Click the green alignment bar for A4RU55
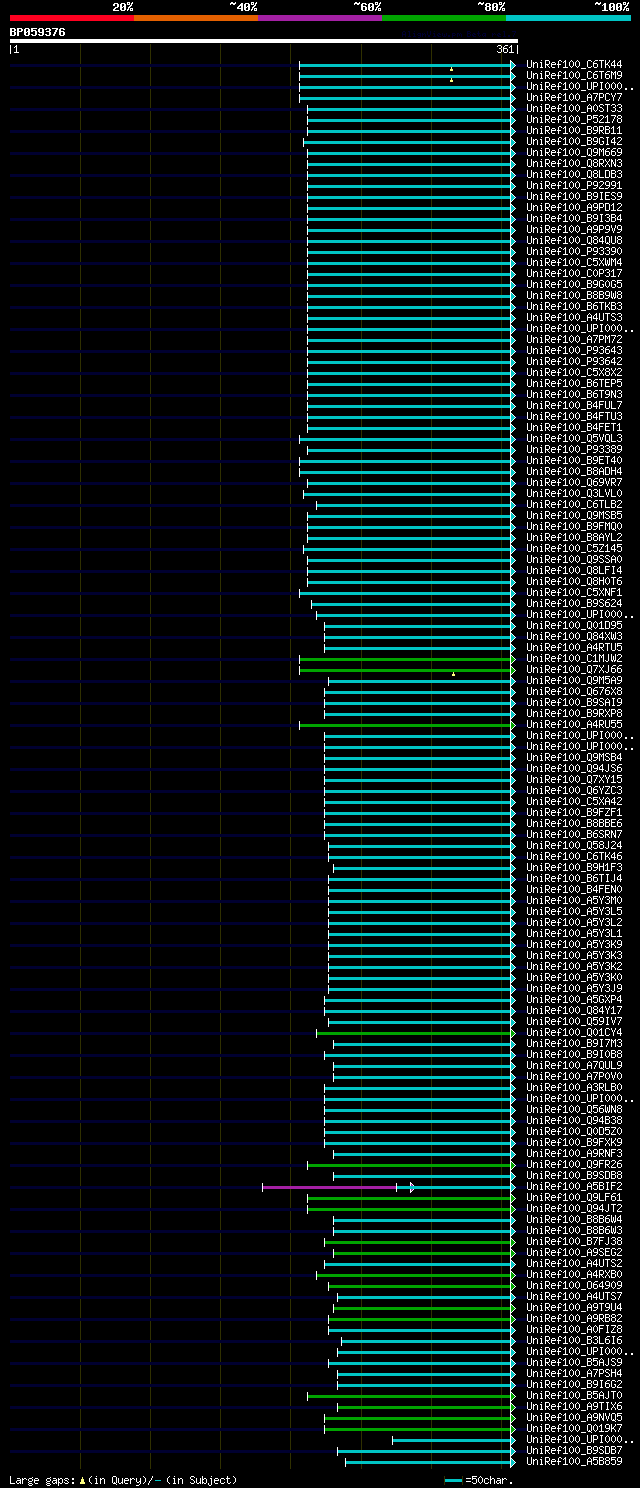The width and height of the screenshot is (640, 1488). pos(406,725)
